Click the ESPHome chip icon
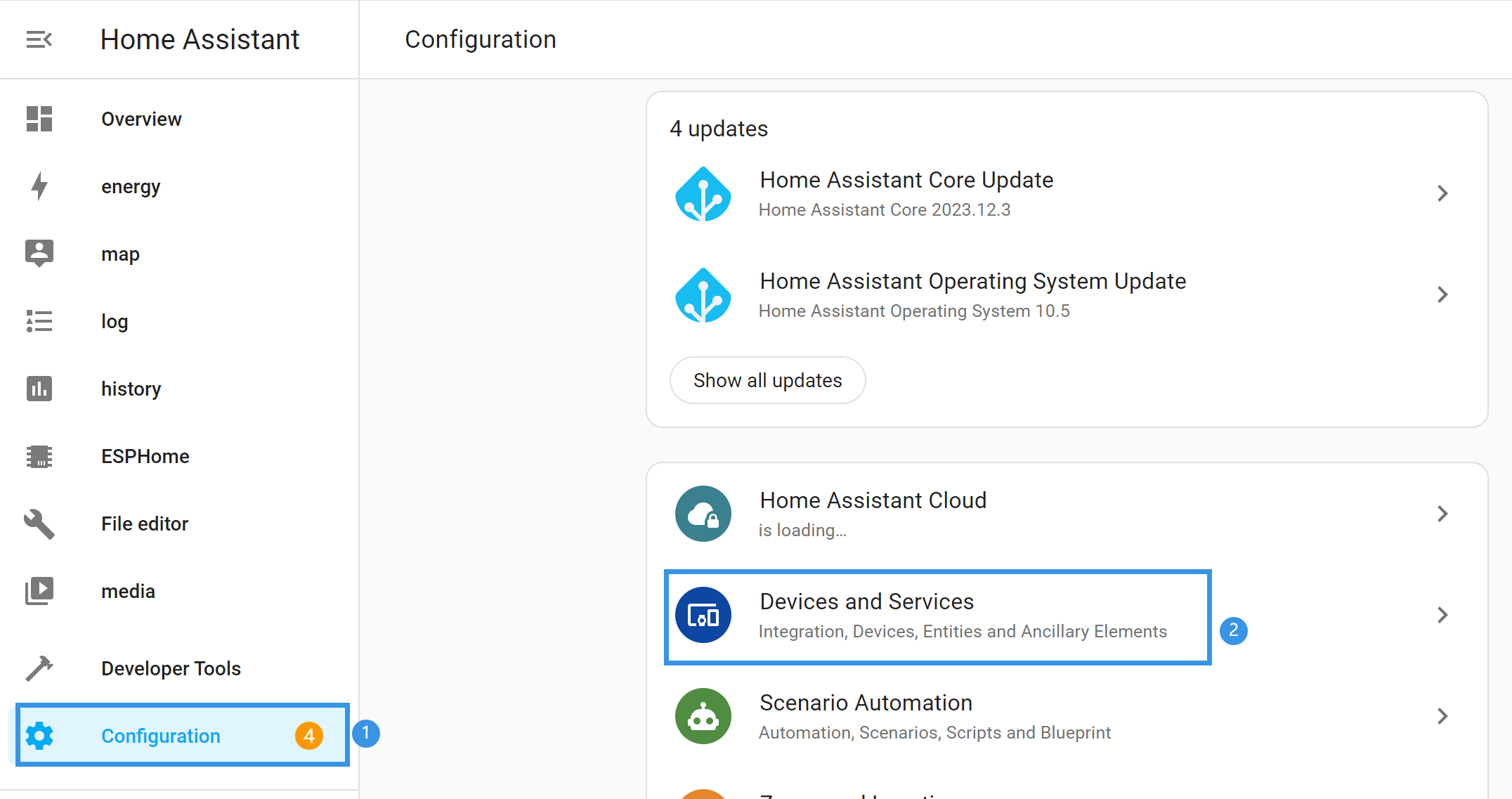Viewport: 1512px width, 799px height. 39,456
